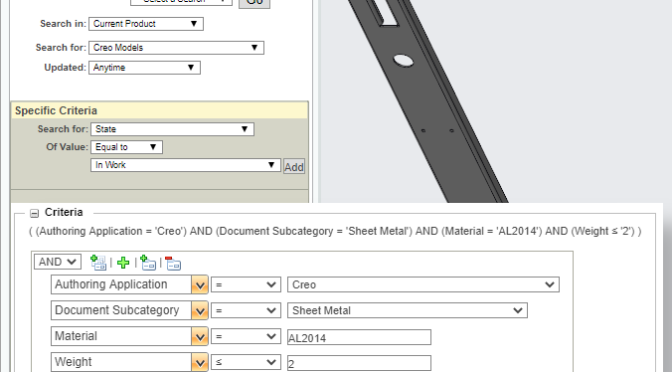Open the Search in Current Product dropdown

146,24
